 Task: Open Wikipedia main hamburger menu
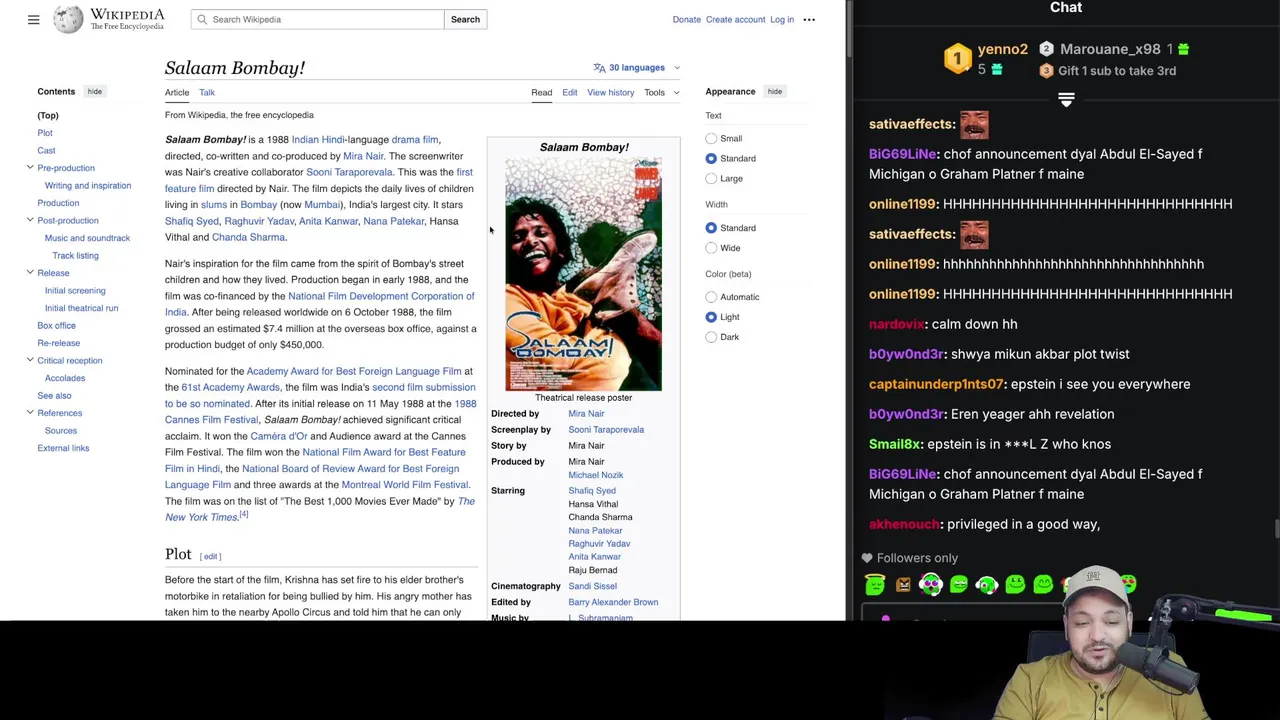point(33,19)
